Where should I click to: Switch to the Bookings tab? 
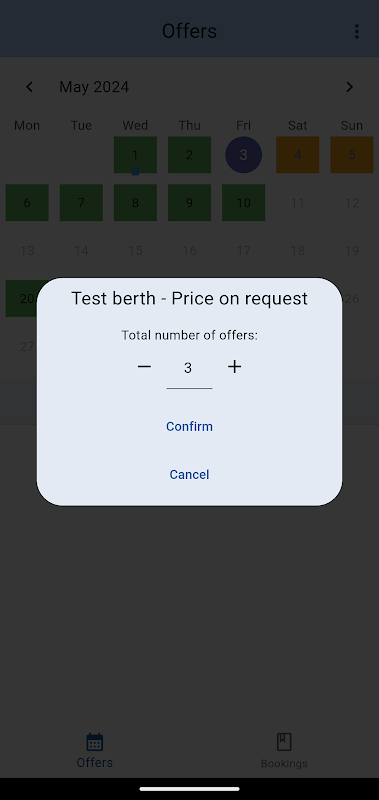(x=284, y=751)
